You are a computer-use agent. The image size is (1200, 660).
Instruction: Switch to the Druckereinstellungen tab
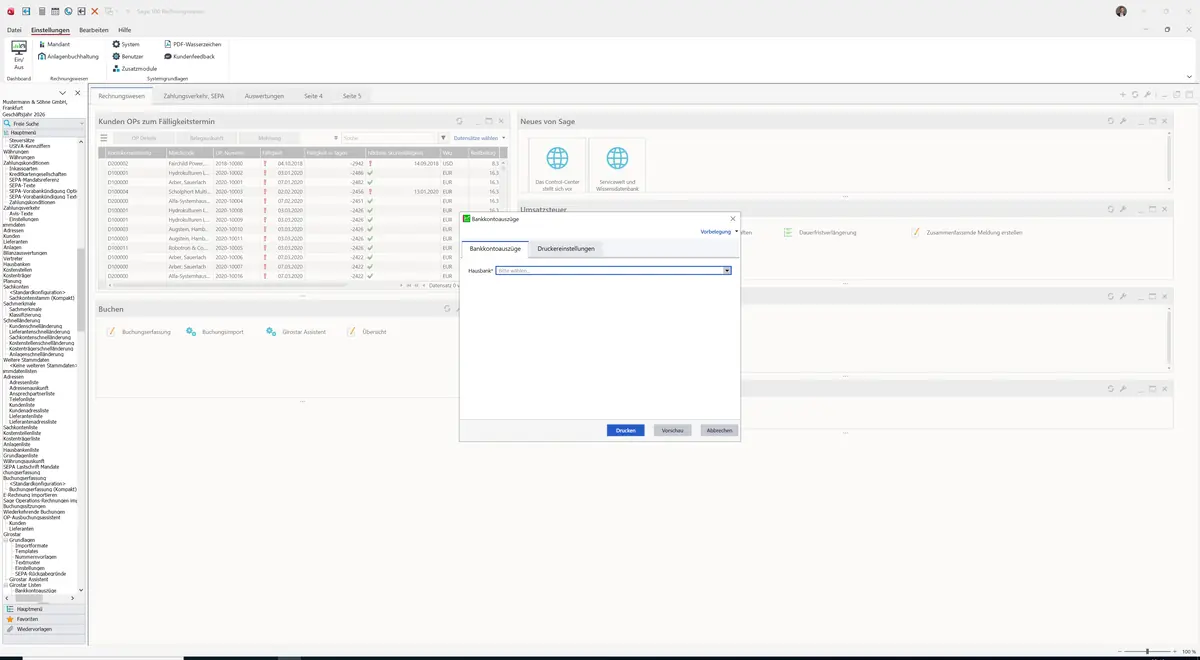[566, 248]
